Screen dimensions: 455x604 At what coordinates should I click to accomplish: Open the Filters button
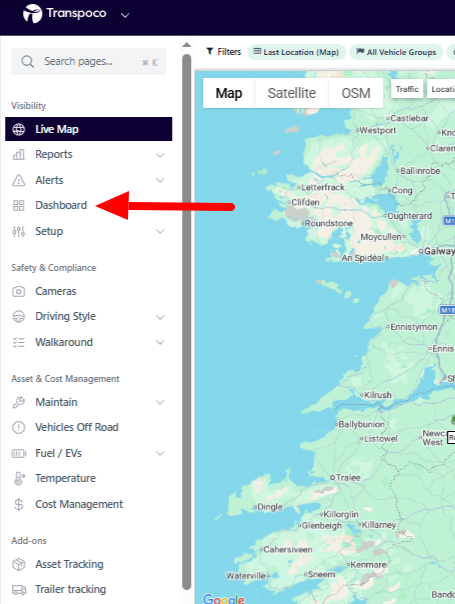223,52
